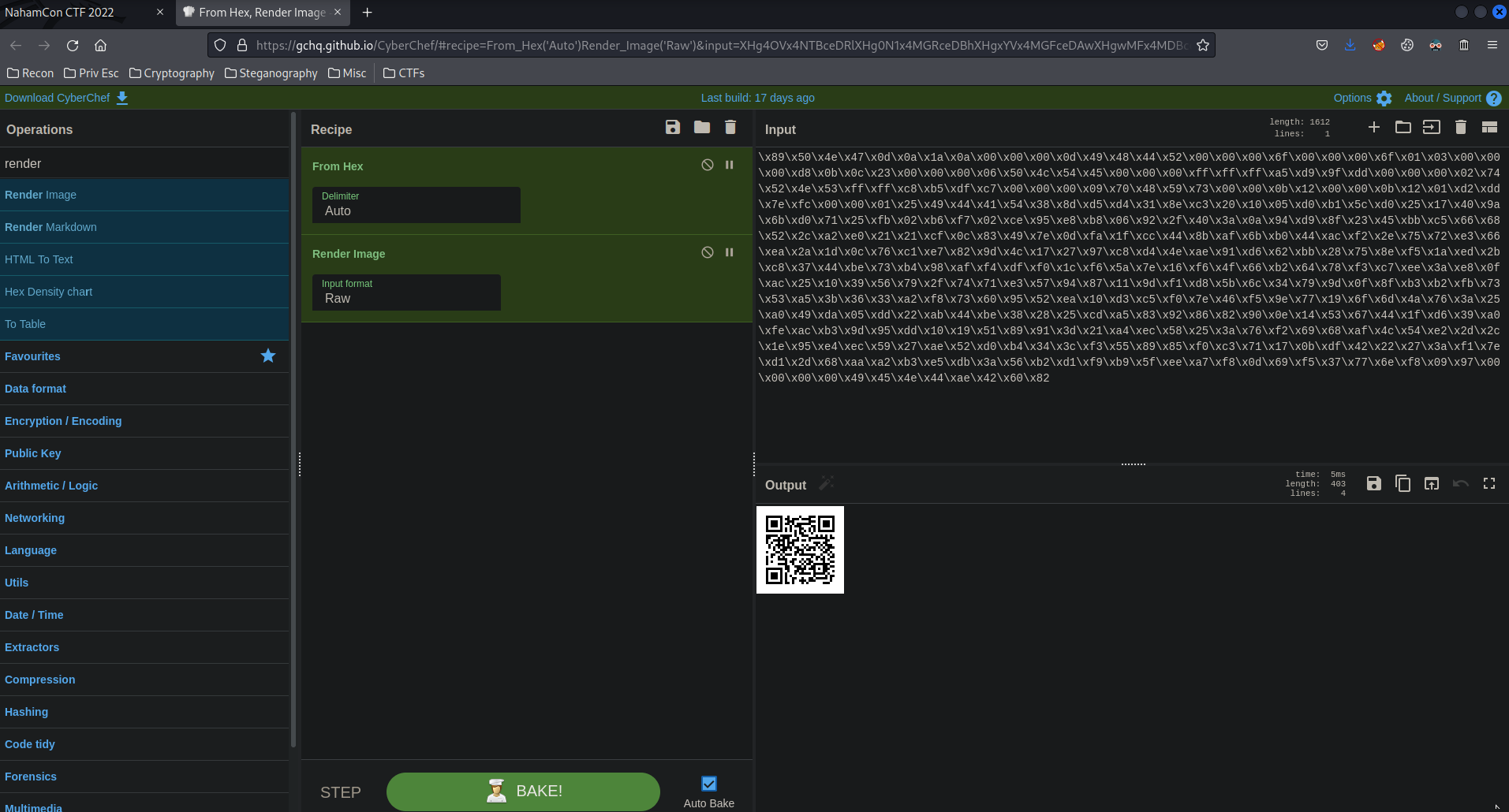Open the Download CyberChef link
Image resolution: width=1509 pixels, height=812 pixels.
(x=66, y=98)
